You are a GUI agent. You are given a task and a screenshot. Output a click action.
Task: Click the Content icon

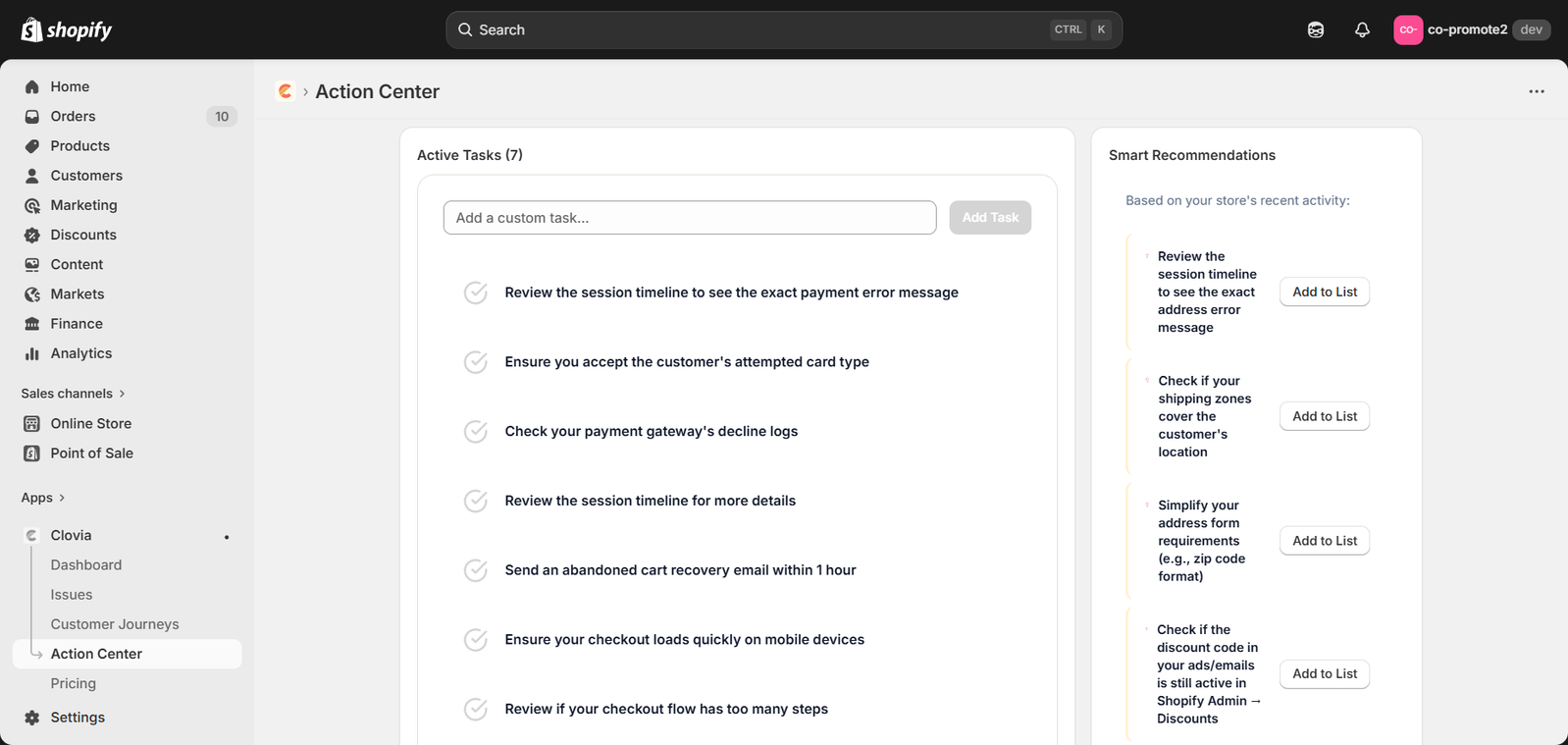[32, 264]
